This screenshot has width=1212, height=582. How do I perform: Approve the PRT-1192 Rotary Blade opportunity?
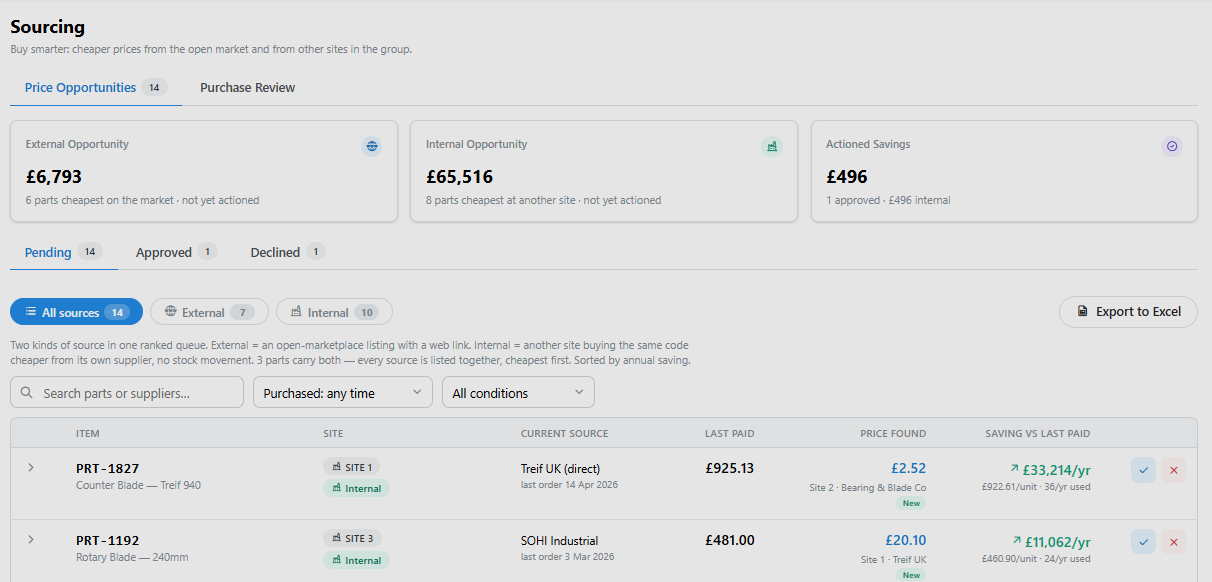point(1144,542)
